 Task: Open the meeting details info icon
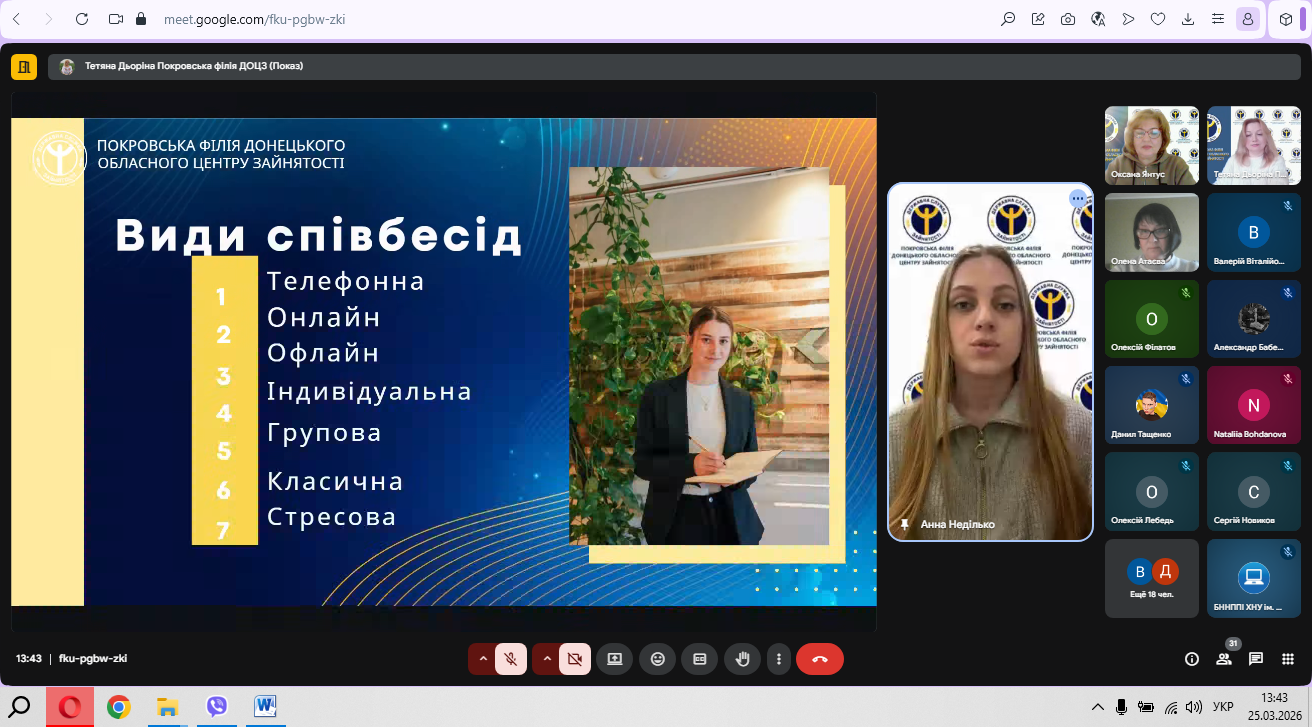tap(1192, 659)
